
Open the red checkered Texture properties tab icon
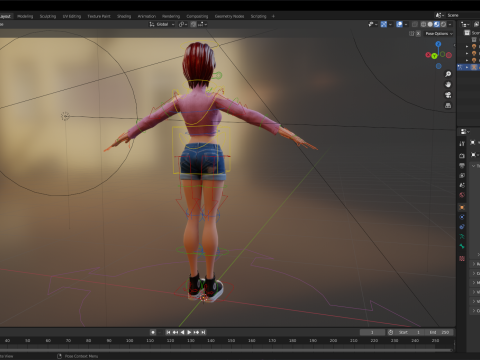pos(462,258)
